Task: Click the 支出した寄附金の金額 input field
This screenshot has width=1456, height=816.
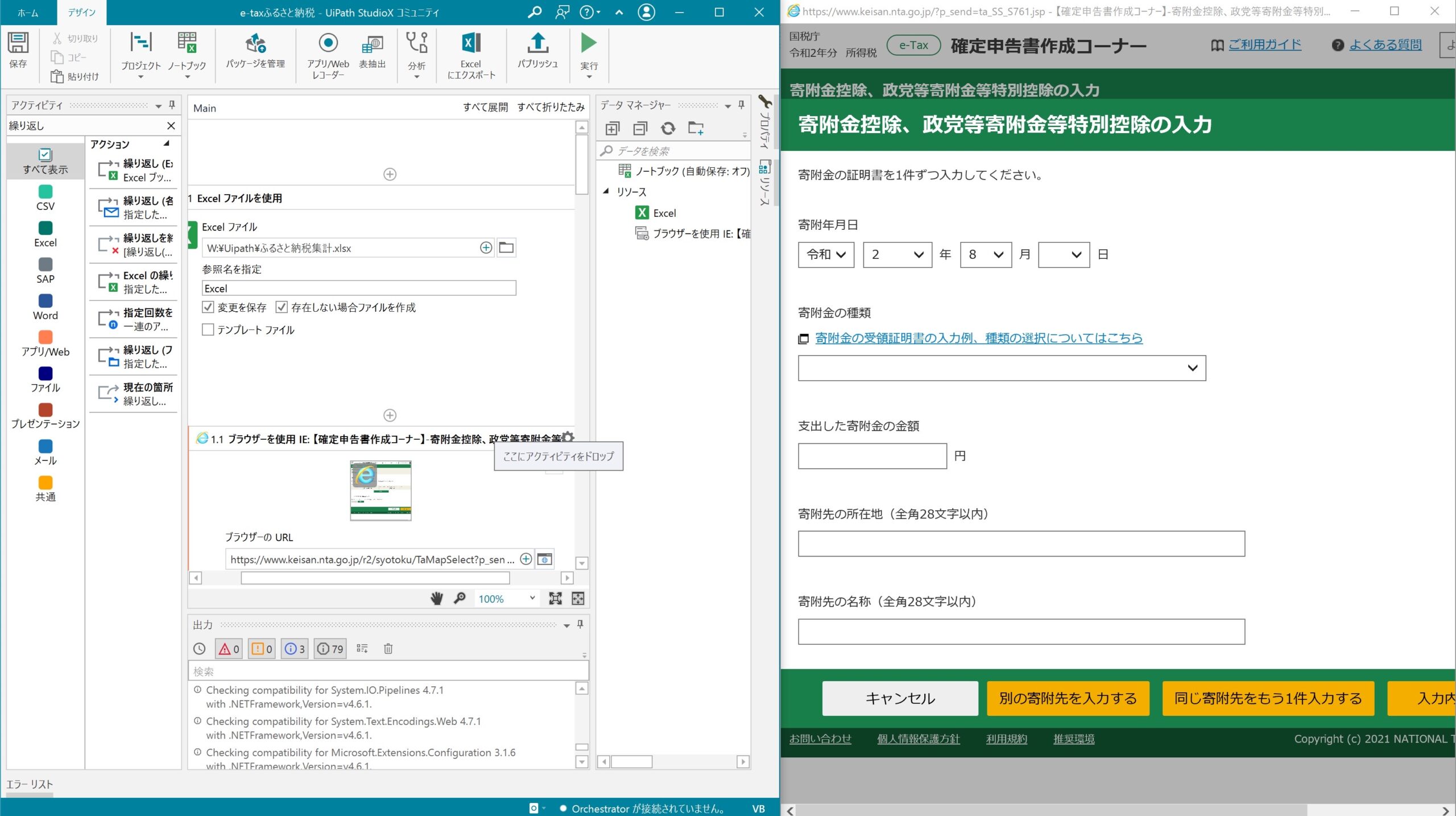Action: coord(872,456)
